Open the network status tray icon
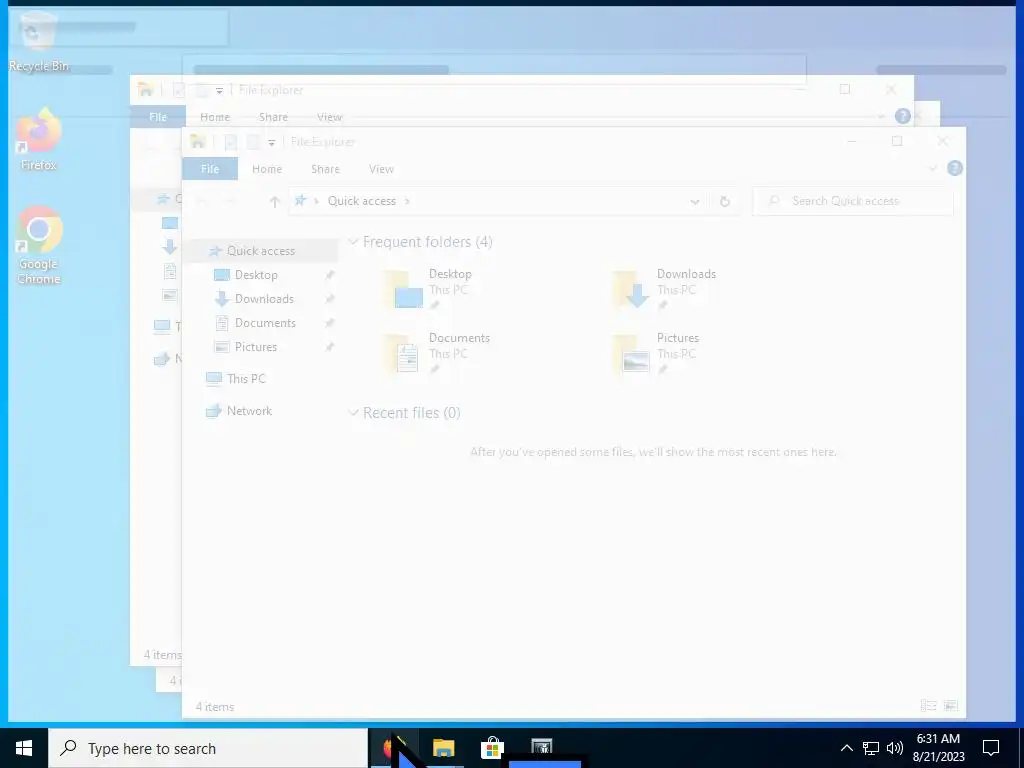Viewport: 1024px width, 768px height. click(x=871, y=748)
